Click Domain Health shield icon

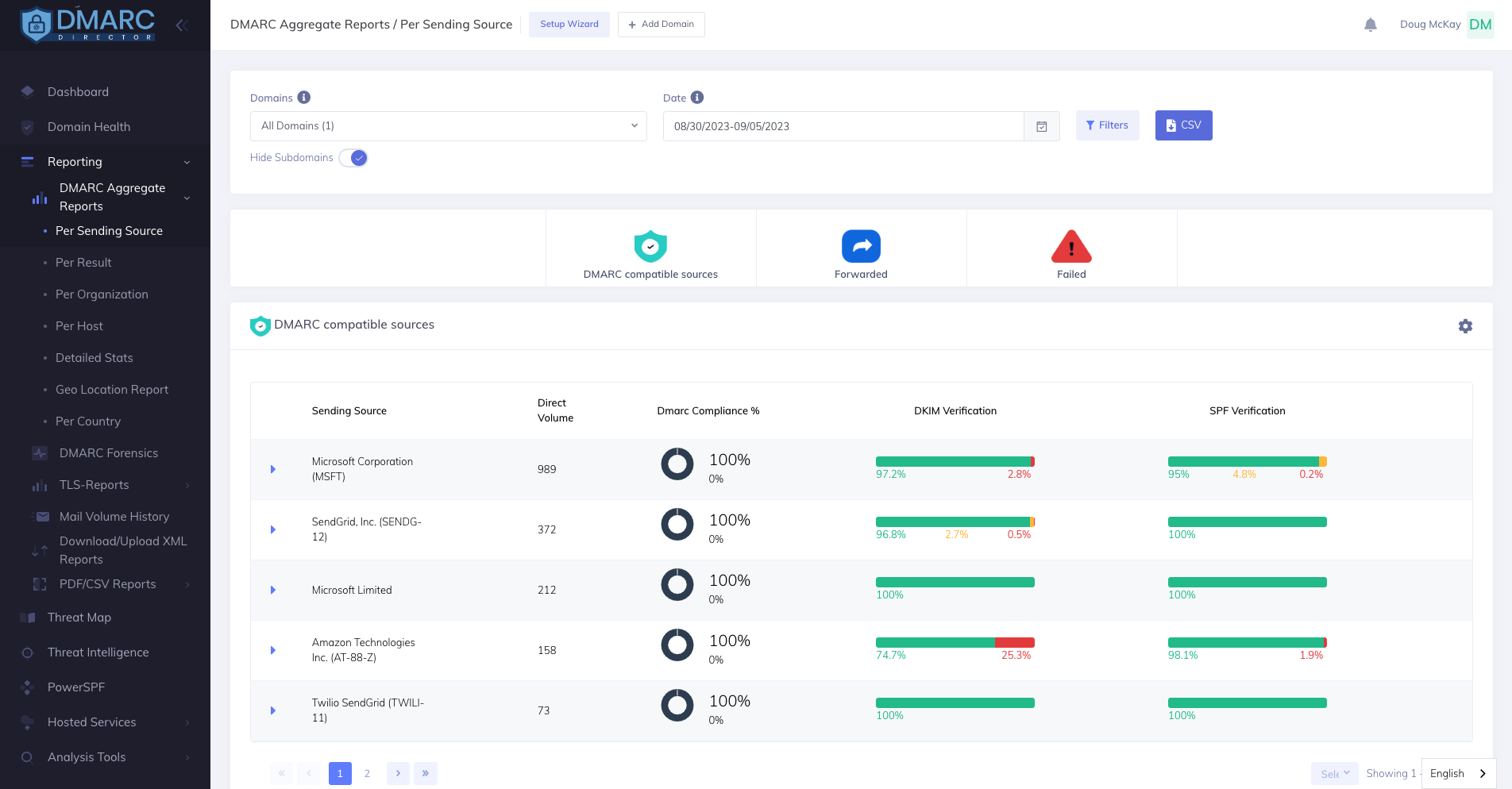[28, 127]
